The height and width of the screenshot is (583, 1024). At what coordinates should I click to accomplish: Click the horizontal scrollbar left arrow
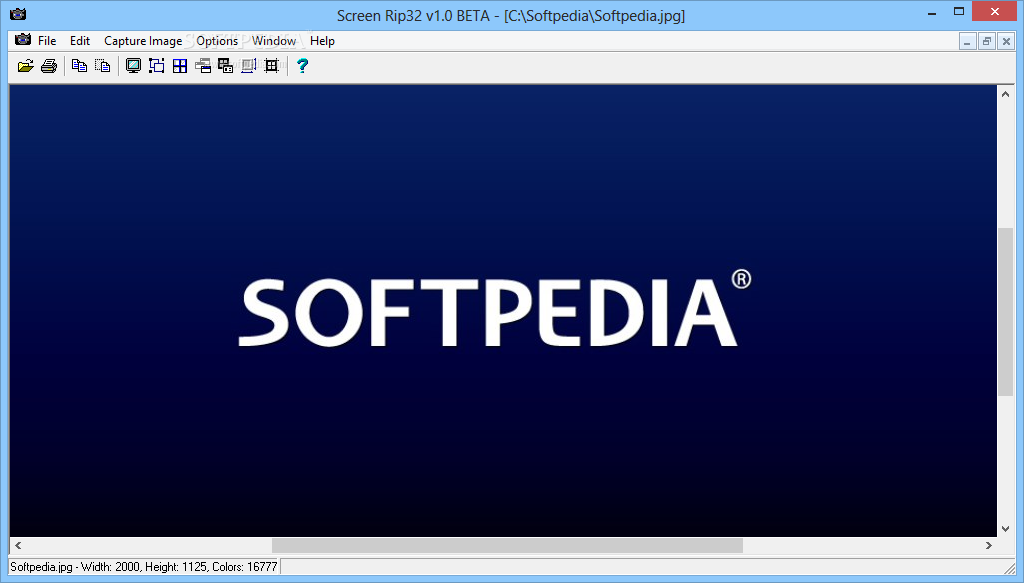pos(18,545)
